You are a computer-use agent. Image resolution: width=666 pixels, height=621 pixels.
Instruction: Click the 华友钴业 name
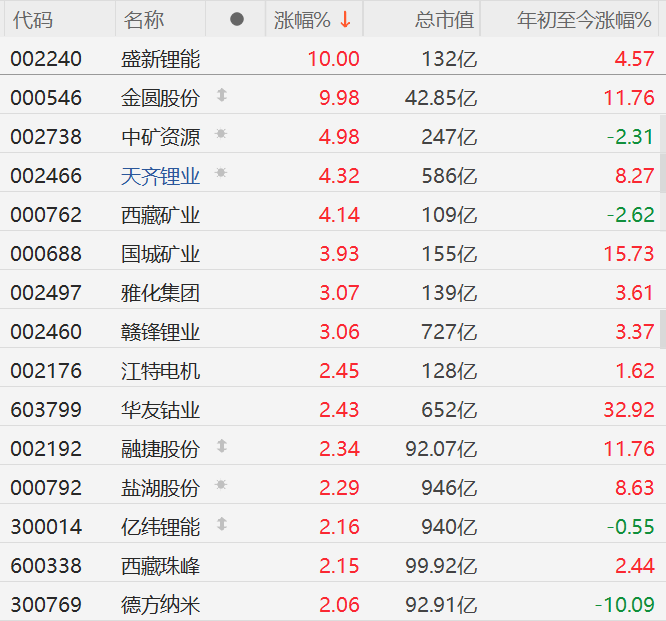coord(161,410)
